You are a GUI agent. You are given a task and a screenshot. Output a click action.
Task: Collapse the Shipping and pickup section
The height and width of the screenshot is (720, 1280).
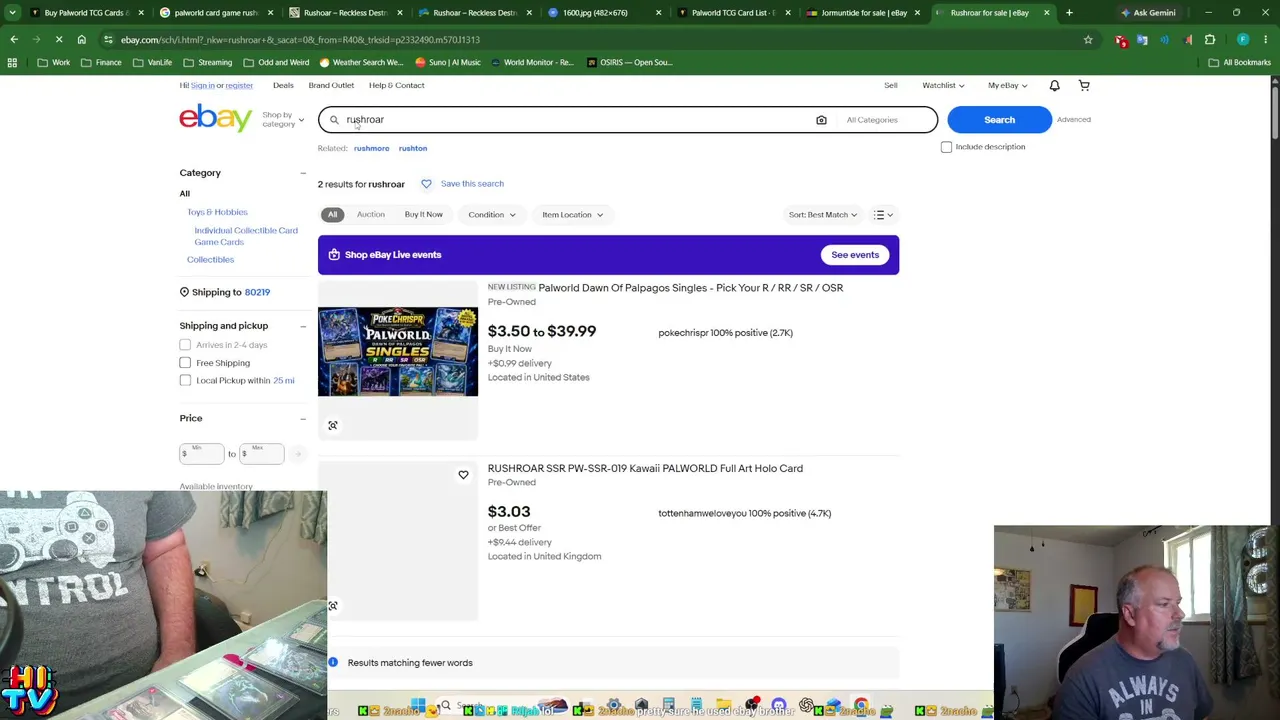[303, 326]
